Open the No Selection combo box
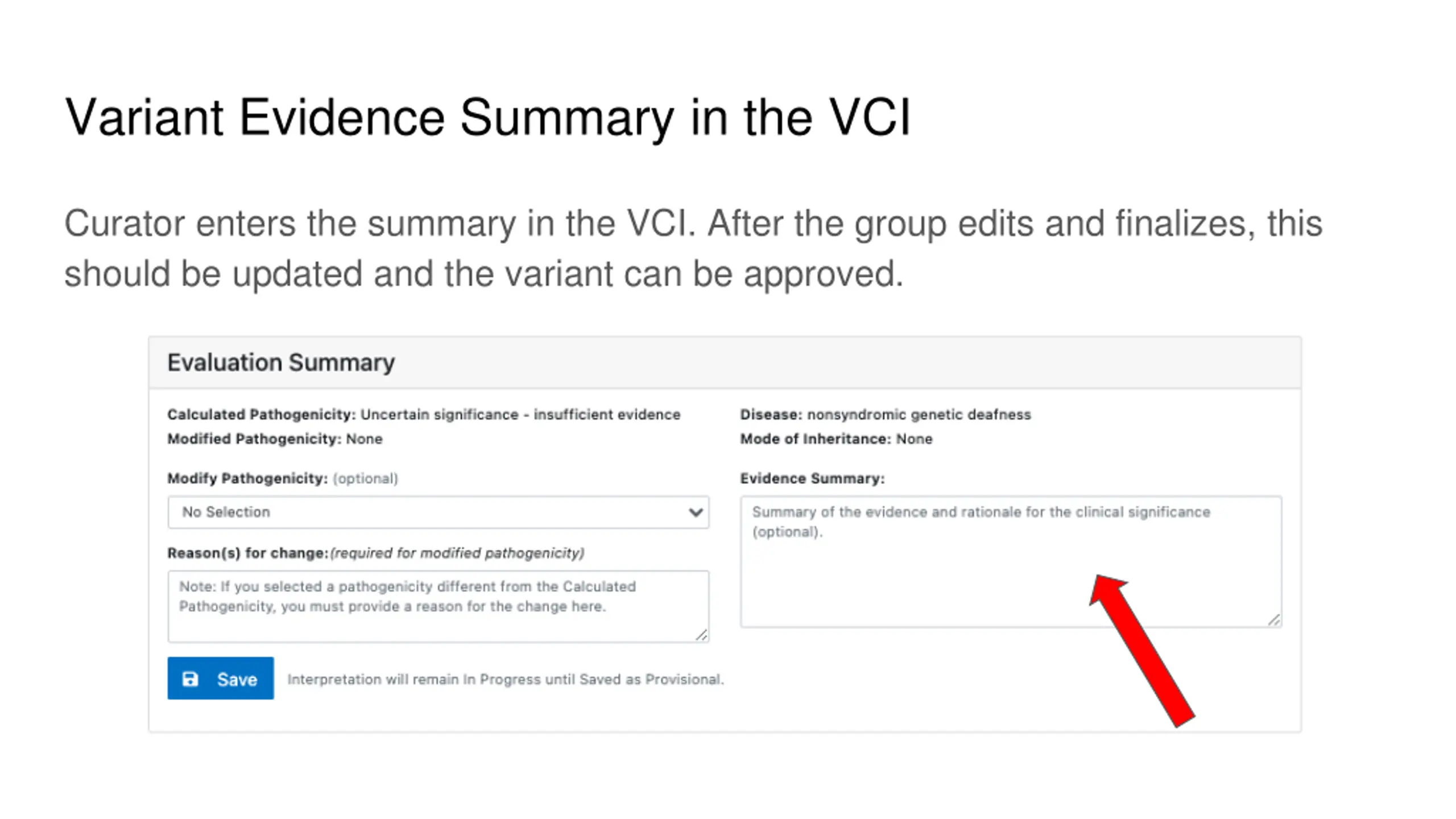This screenshot has width=1456, height=819. [439, 512]
